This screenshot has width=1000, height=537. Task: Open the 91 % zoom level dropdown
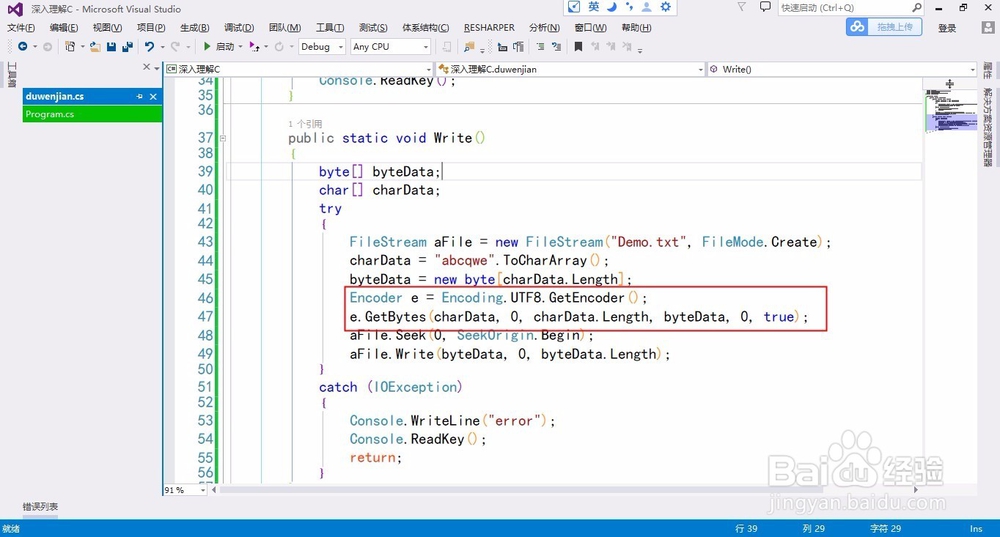[x=186, y=490]
